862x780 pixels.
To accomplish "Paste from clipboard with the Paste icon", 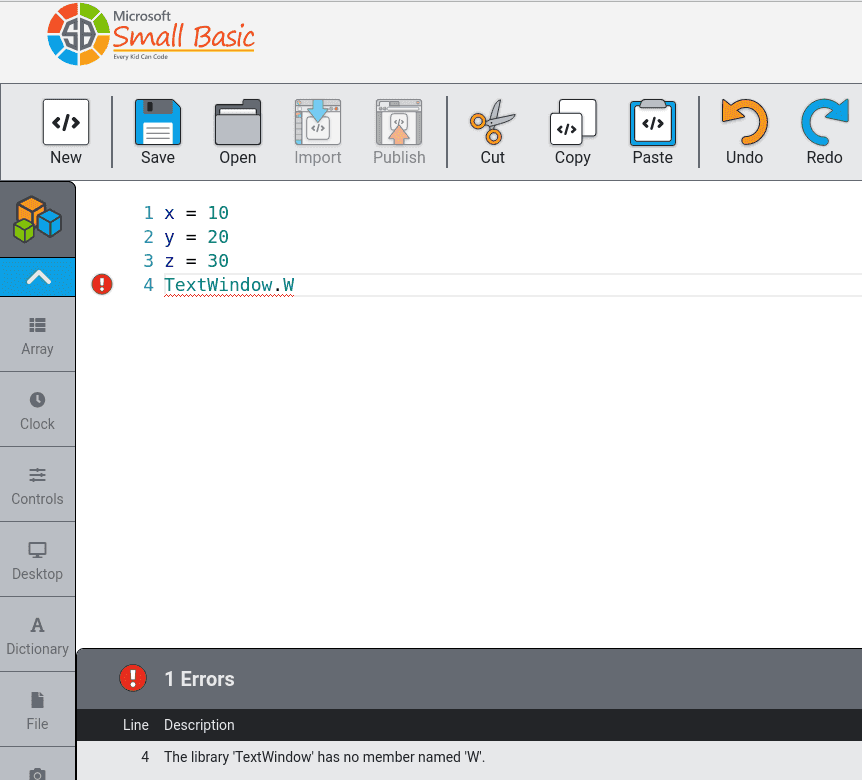I will pyautogui.click(x=653, y=122).
